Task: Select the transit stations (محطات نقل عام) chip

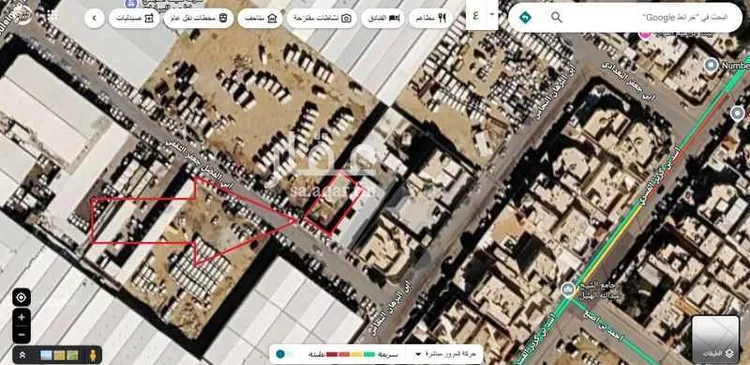Action: tap(199, 18)
